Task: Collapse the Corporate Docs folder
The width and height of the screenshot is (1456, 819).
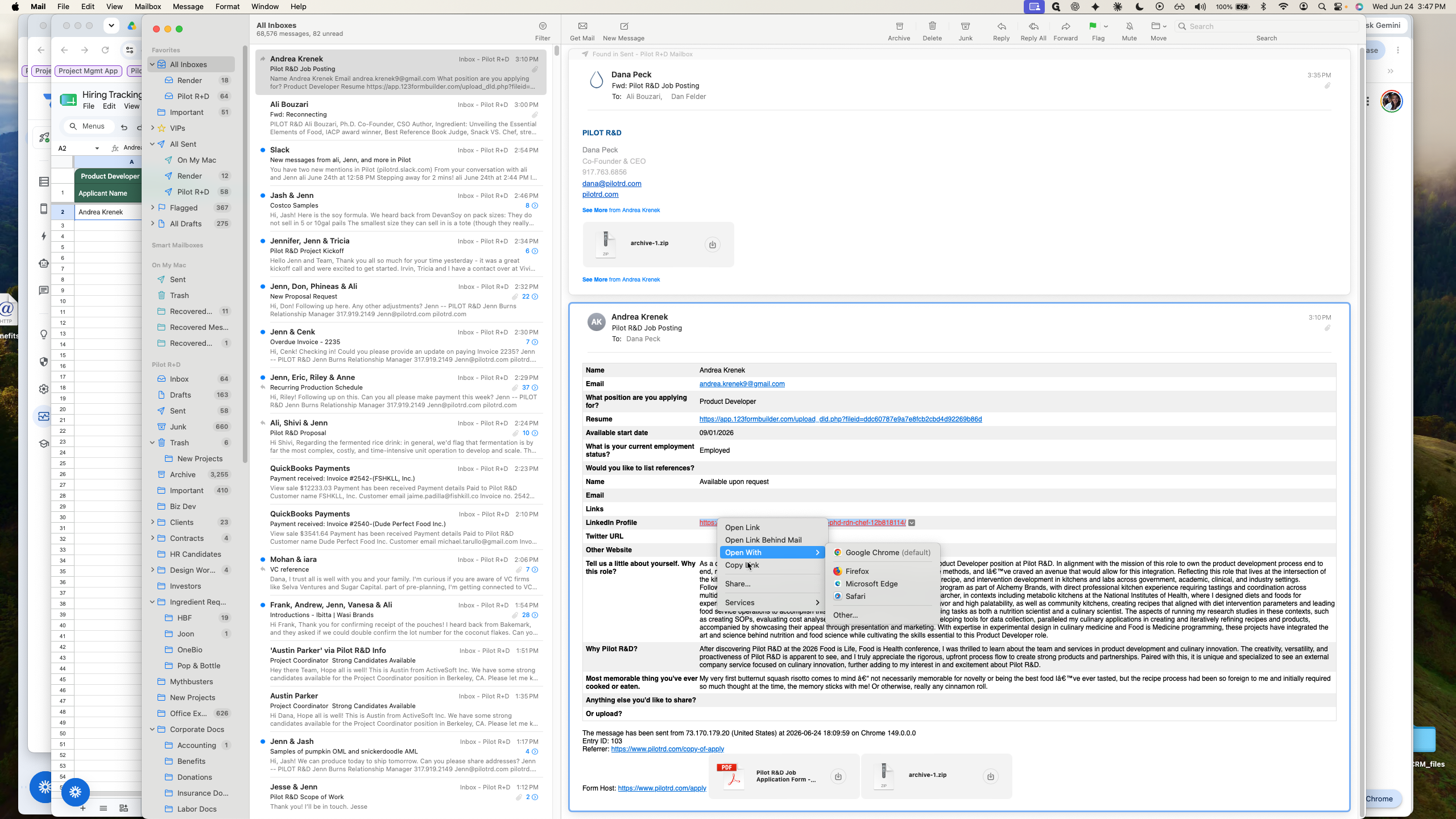Action: (x=152, y=729)
